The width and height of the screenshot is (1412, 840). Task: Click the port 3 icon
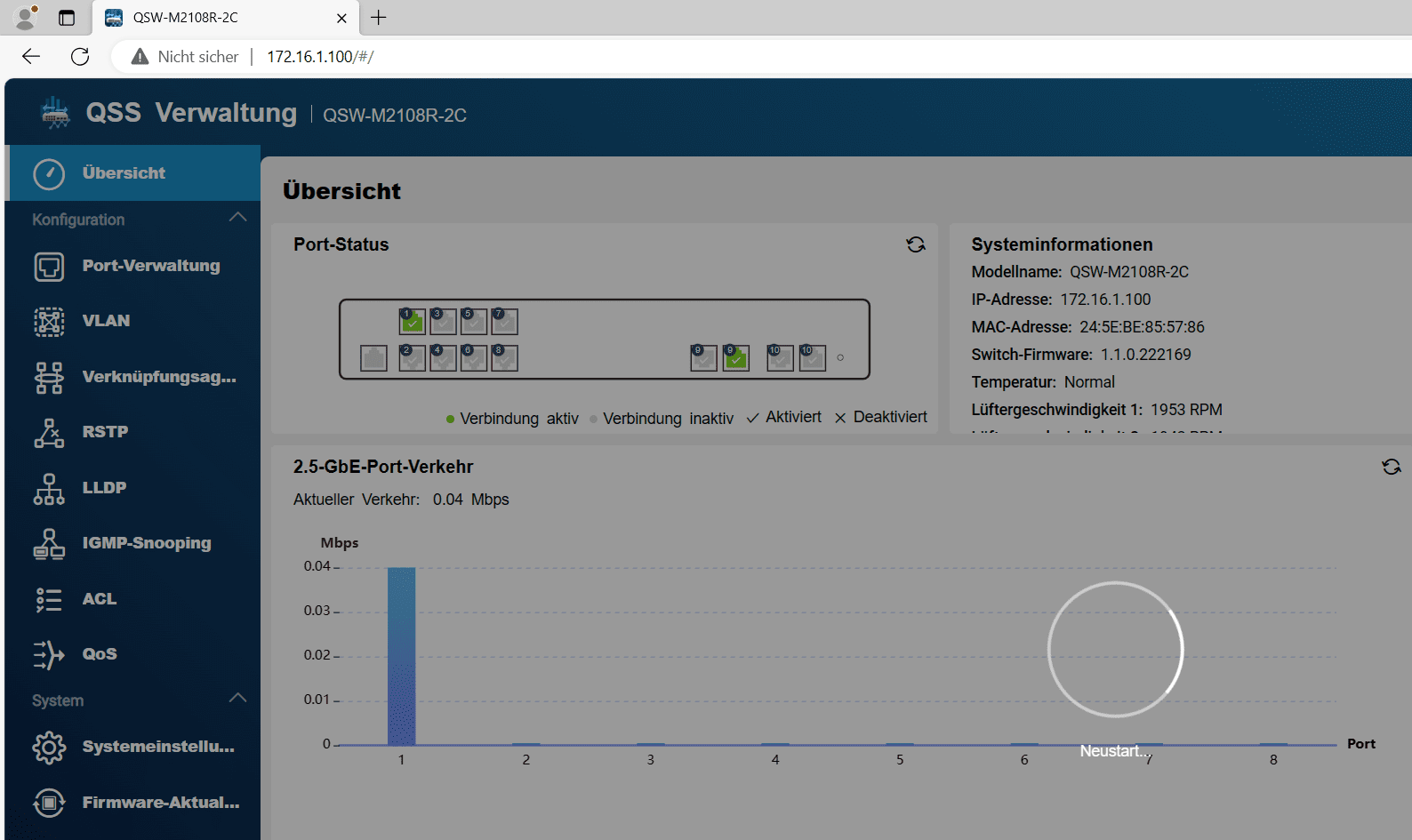[x=443, y=321]
